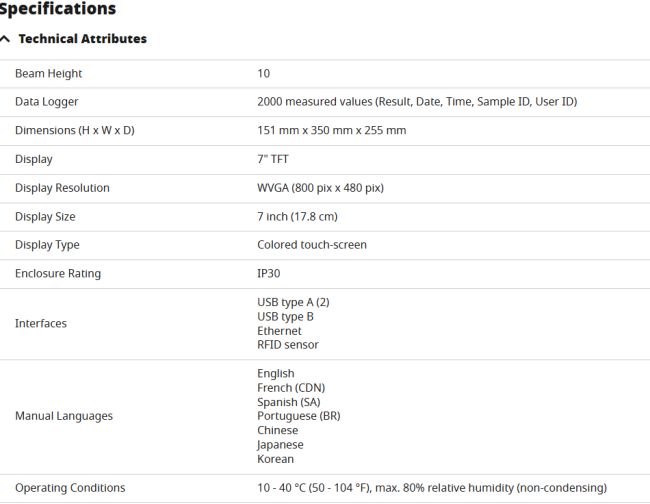Select the Colored touch-screen value
This screenshot has width=650, height=504.
pyautogui.click(x=312, y=245)
